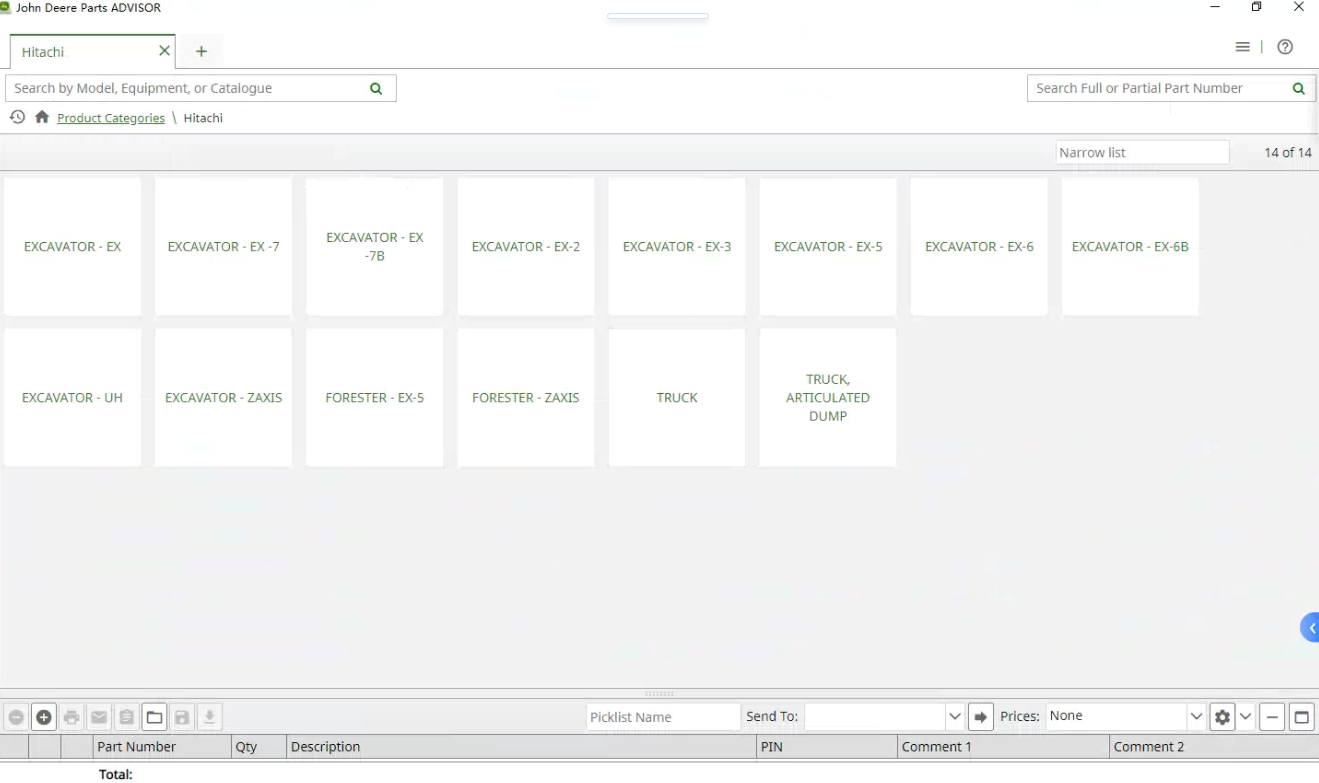Image resolution: width=1319 pixels, height=783 pixels.
Task: Open EXCAVATOR - UH tile
Action: point(72,397)
